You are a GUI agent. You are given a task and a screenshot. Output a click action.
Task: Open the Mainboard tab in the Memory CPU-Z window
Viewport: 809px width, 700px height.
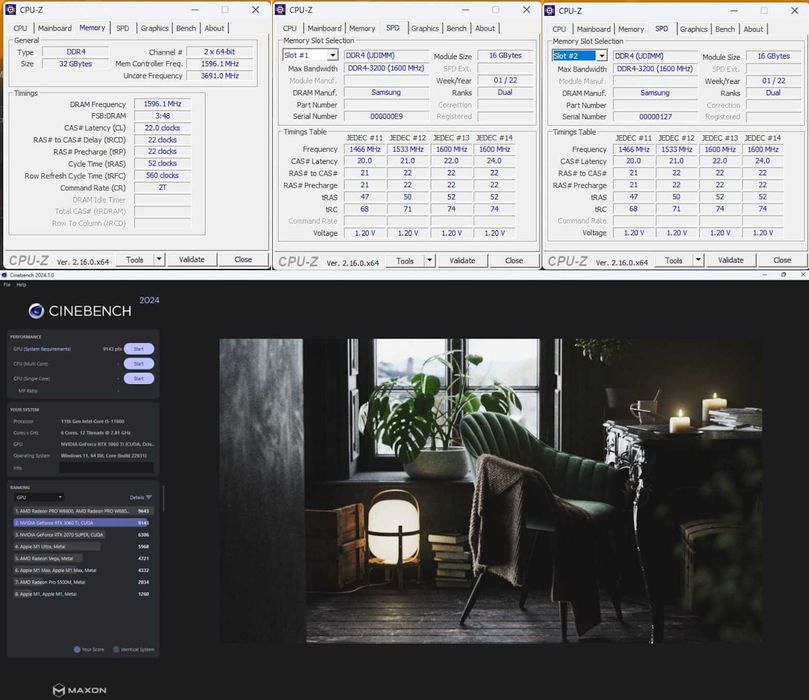pyautogui.click(x=55, y=28)
